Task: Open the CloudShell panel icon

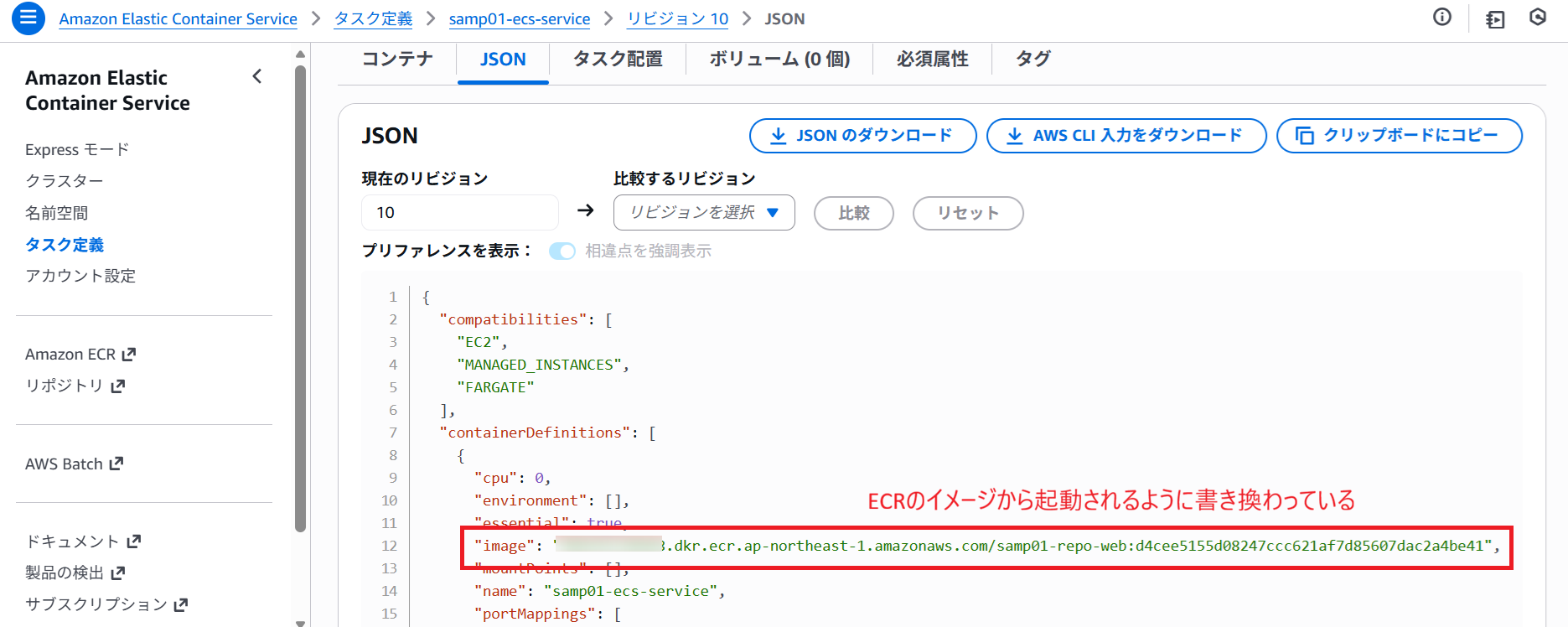Action: [1495, 18]
